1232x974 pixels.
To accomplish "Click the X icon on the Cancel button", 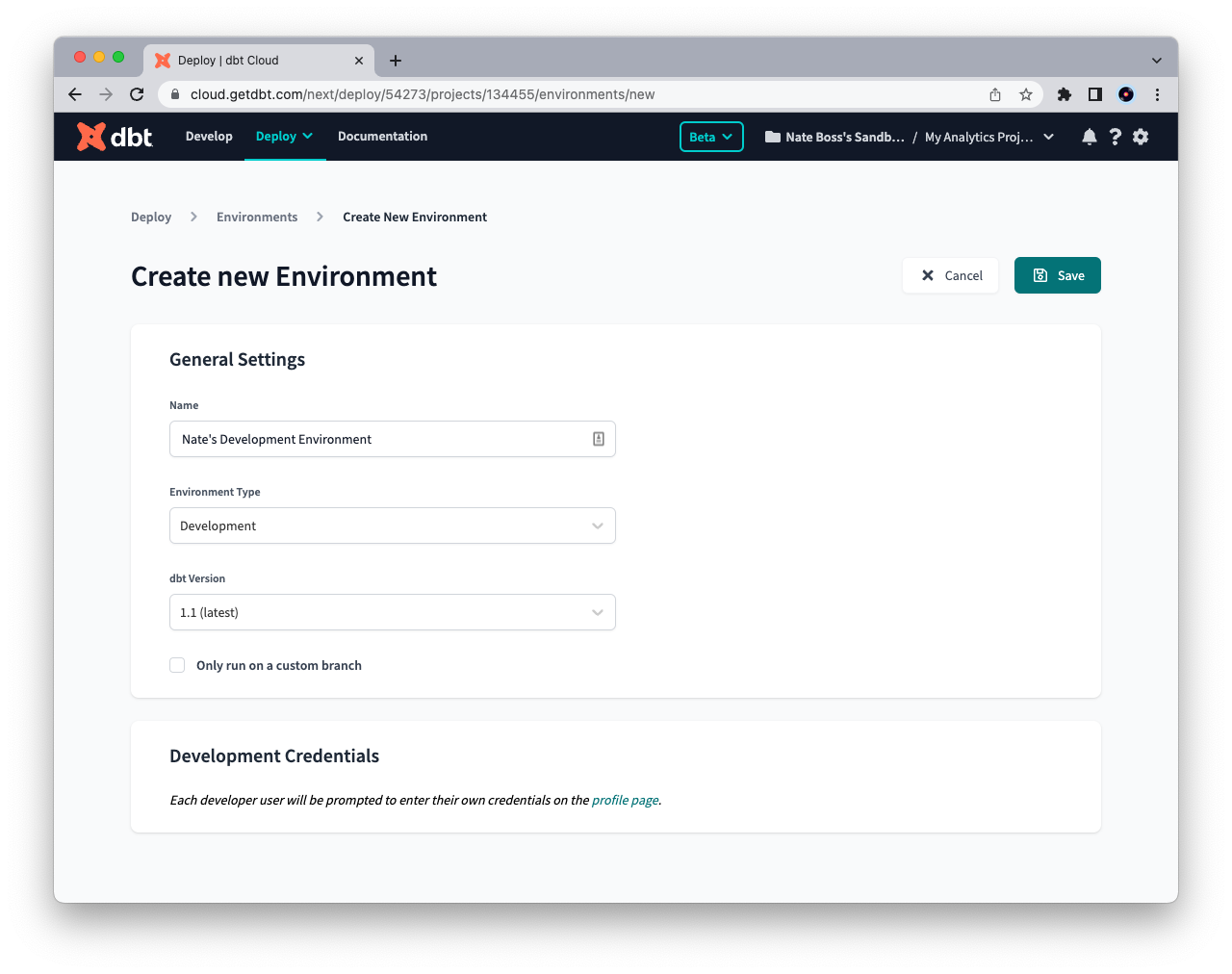I will 927,275.
